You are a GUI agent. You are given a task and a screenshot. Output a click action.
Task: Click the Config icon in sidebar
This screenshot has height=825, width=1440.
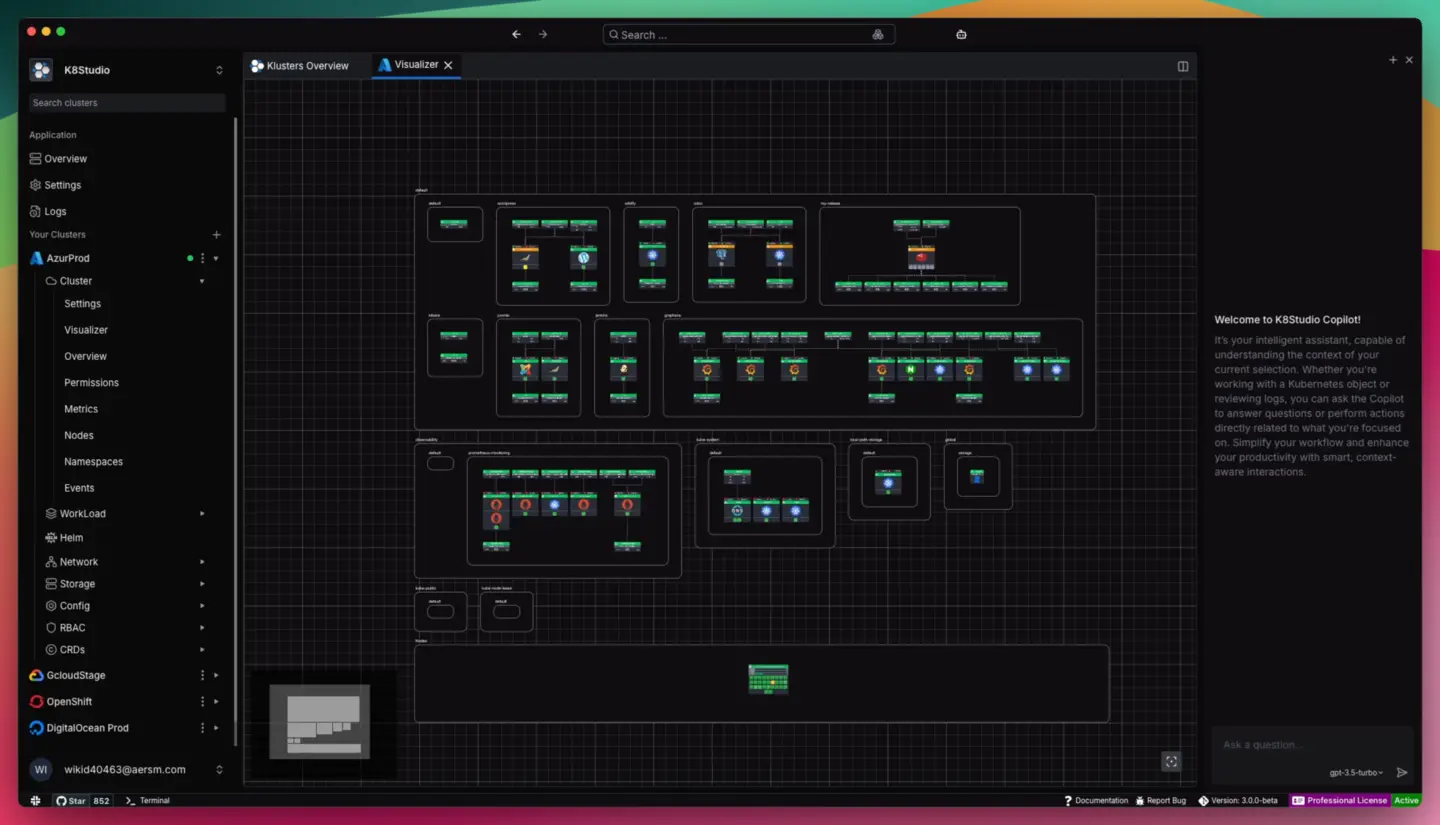point(51,606)
